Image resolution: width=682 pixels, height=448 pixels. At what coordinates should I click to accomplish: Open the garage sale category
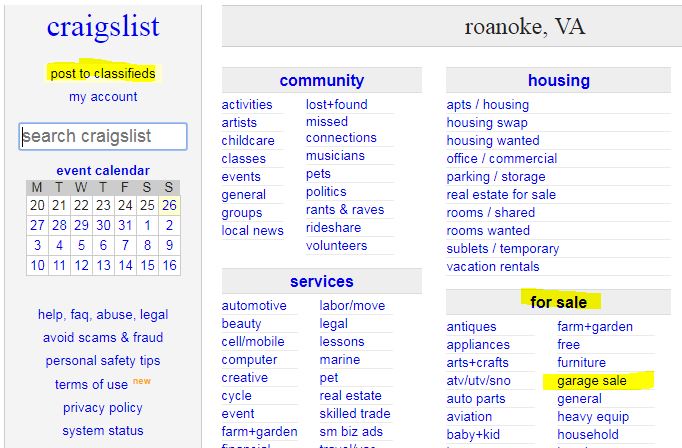tap(592, 381)
